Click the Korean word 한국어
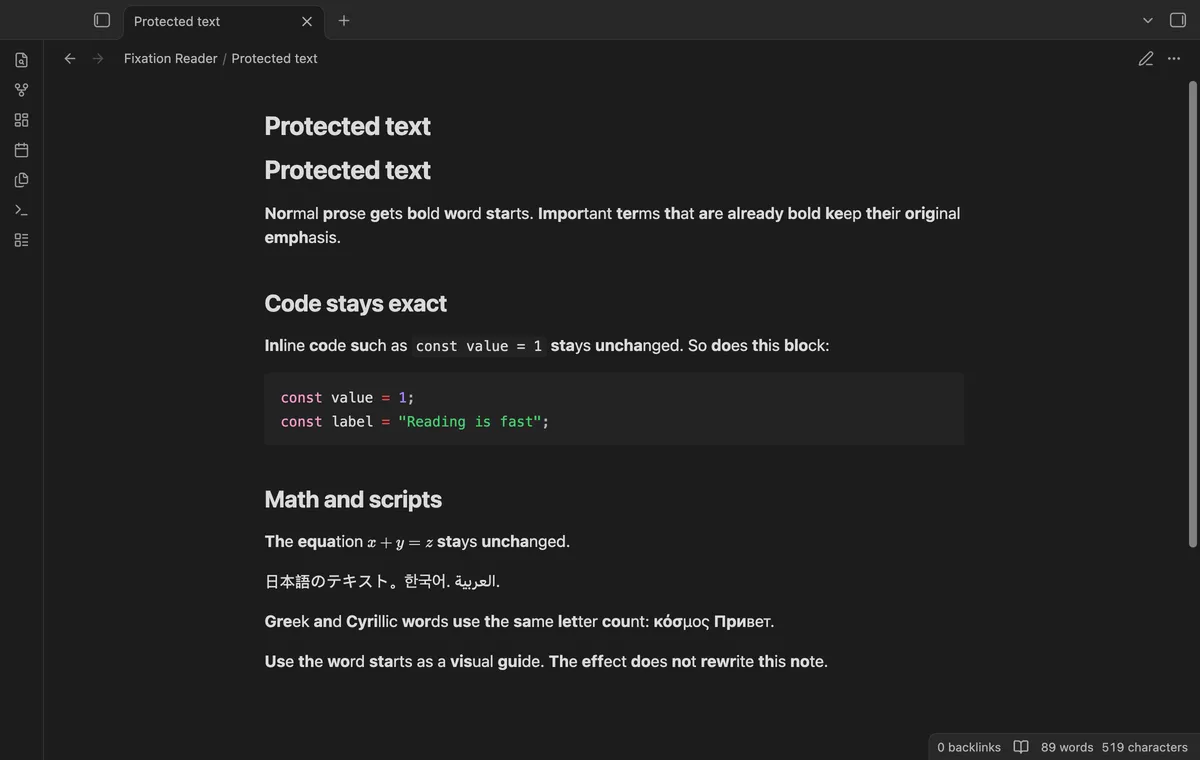 point(425,581)
